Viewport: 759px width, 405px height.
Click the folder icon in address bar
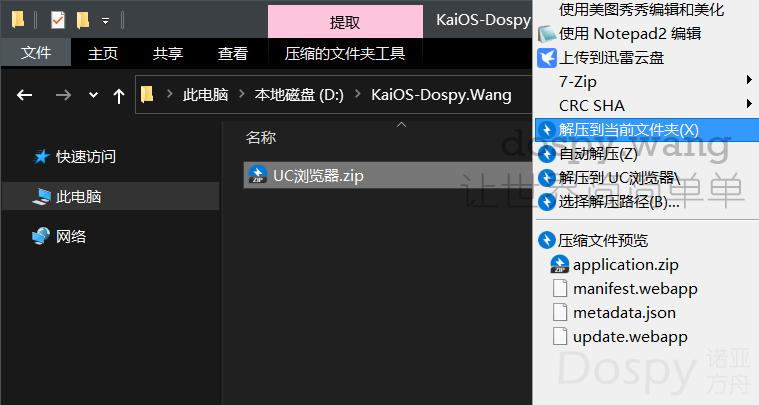[147, 94]
